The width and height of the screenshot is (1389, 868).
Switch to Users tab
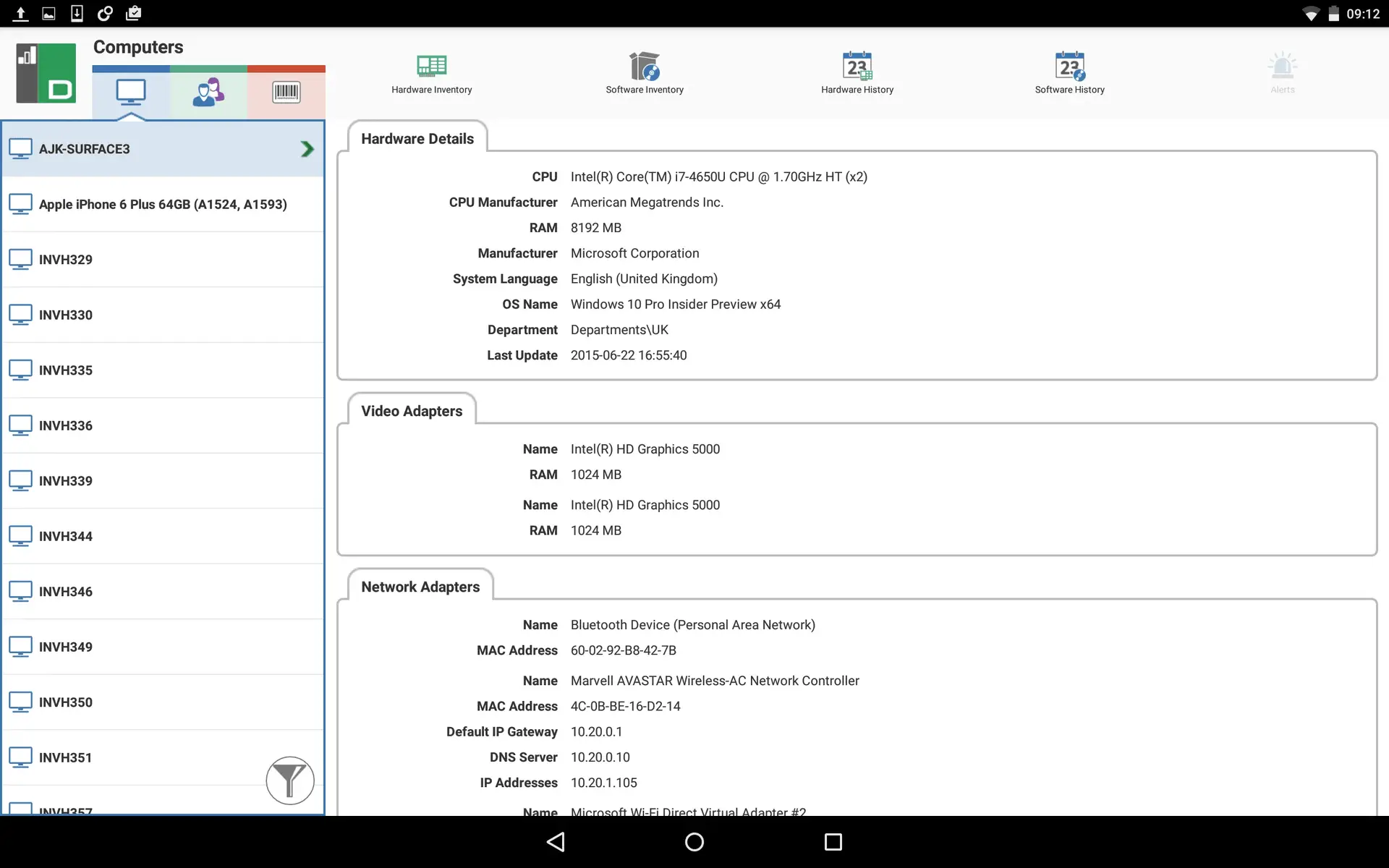pos(208,93)
